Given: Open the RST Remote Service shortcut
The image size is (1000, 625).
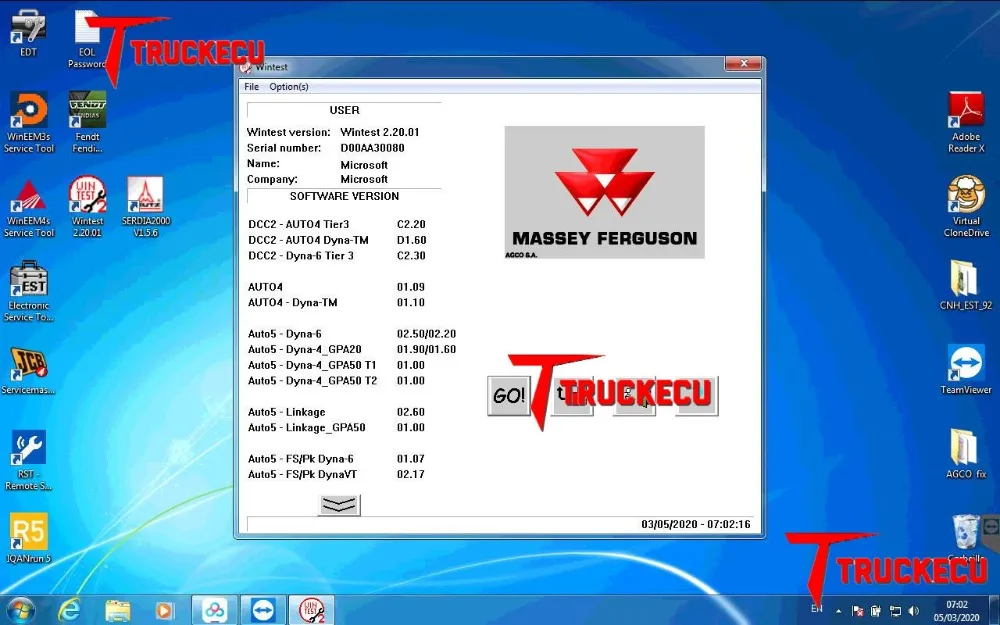Looking at the screenshot, I should coord(29,460).
